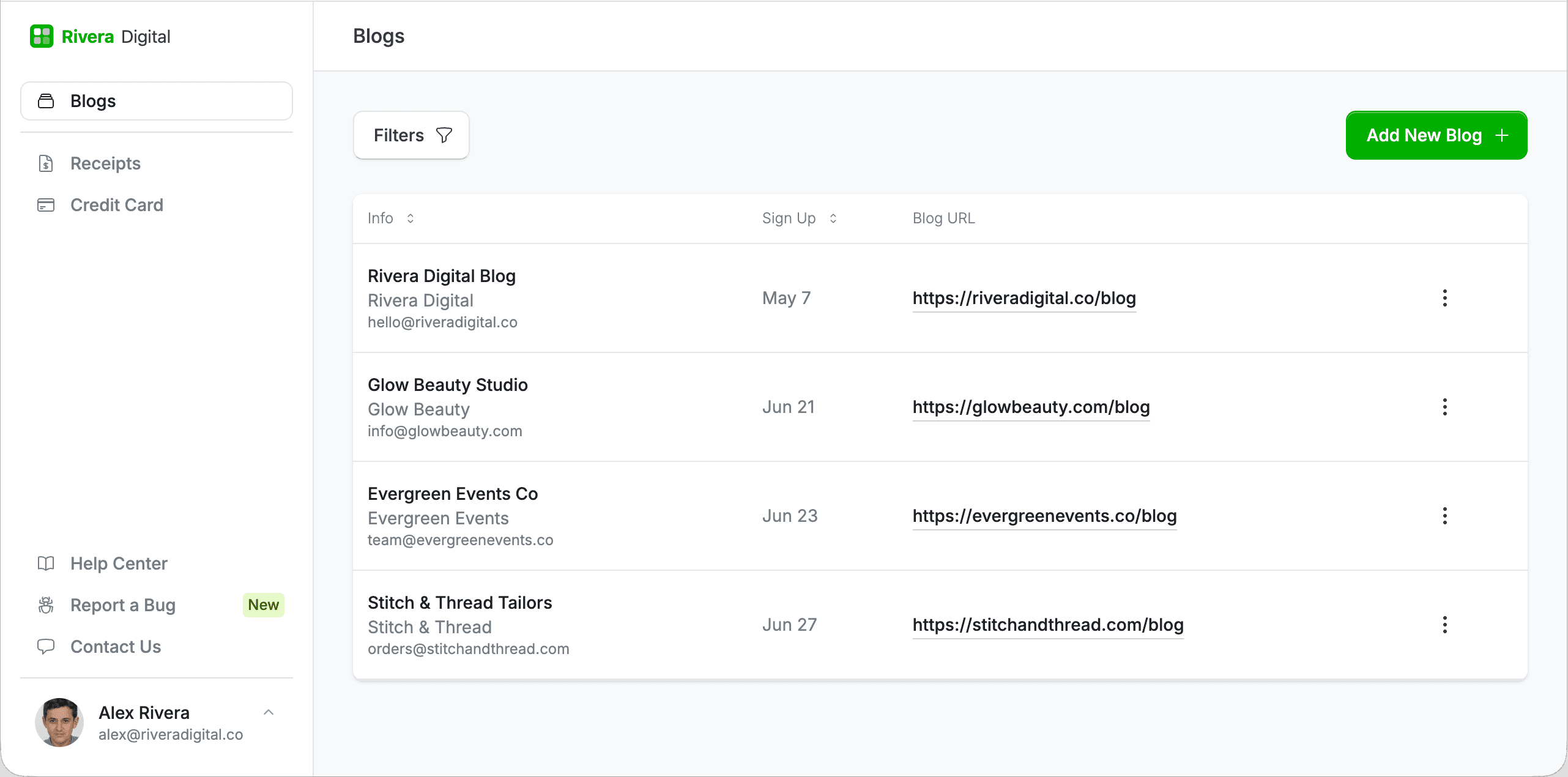1568x777 pixels.
Task: Open the Credit Card section
Action: 116,205
